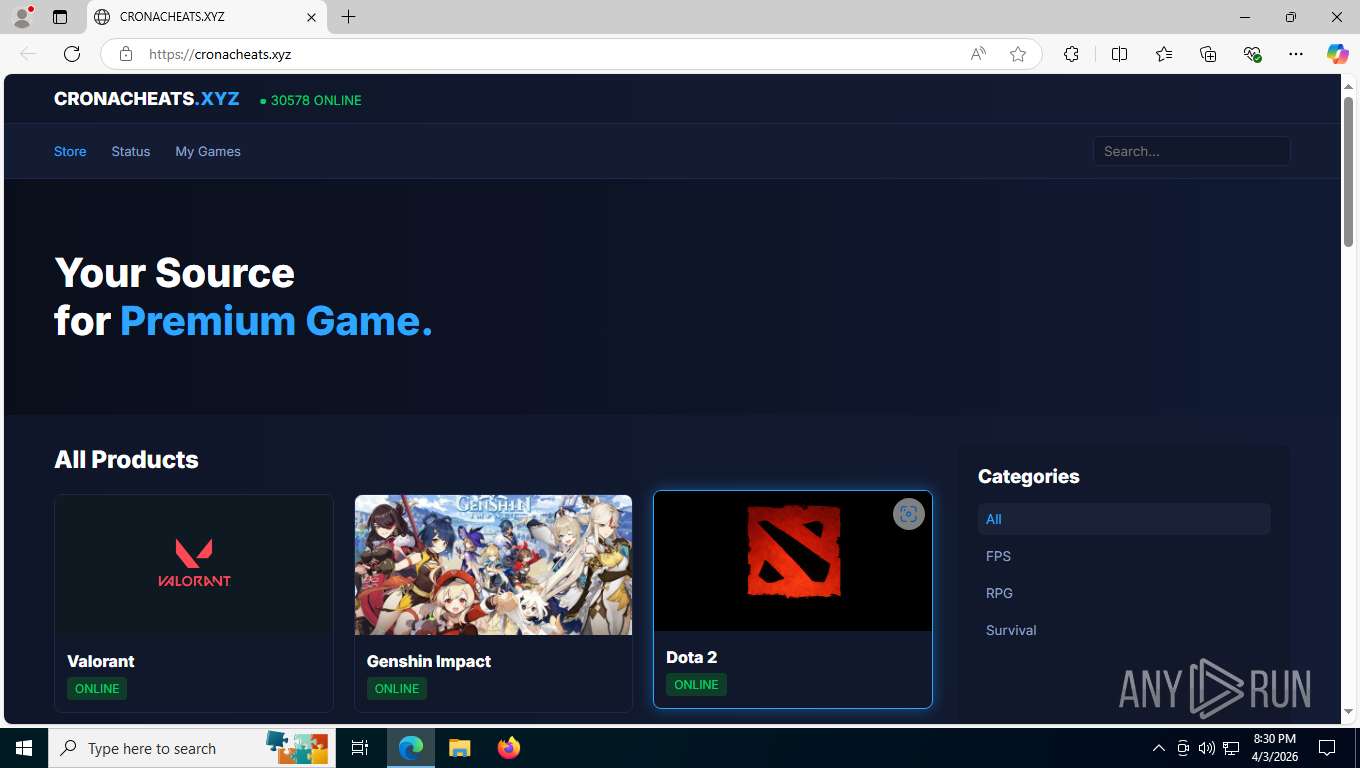
Task: Open Windows Start menu
Action: [x=24, y=748]
